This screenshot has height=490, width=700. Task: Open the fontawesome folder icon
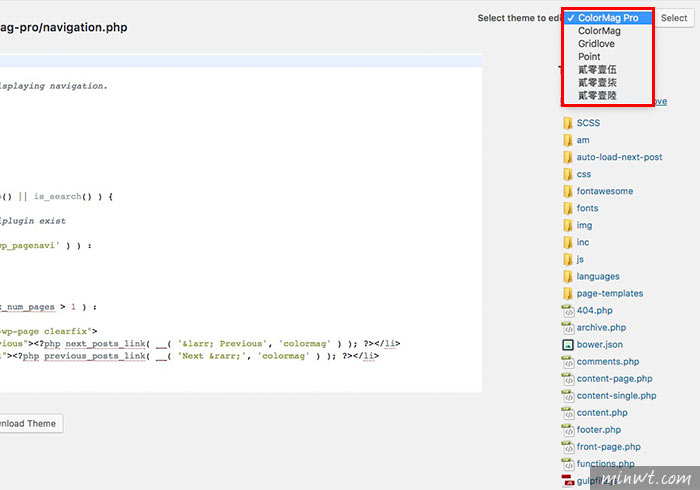[567, 191]
